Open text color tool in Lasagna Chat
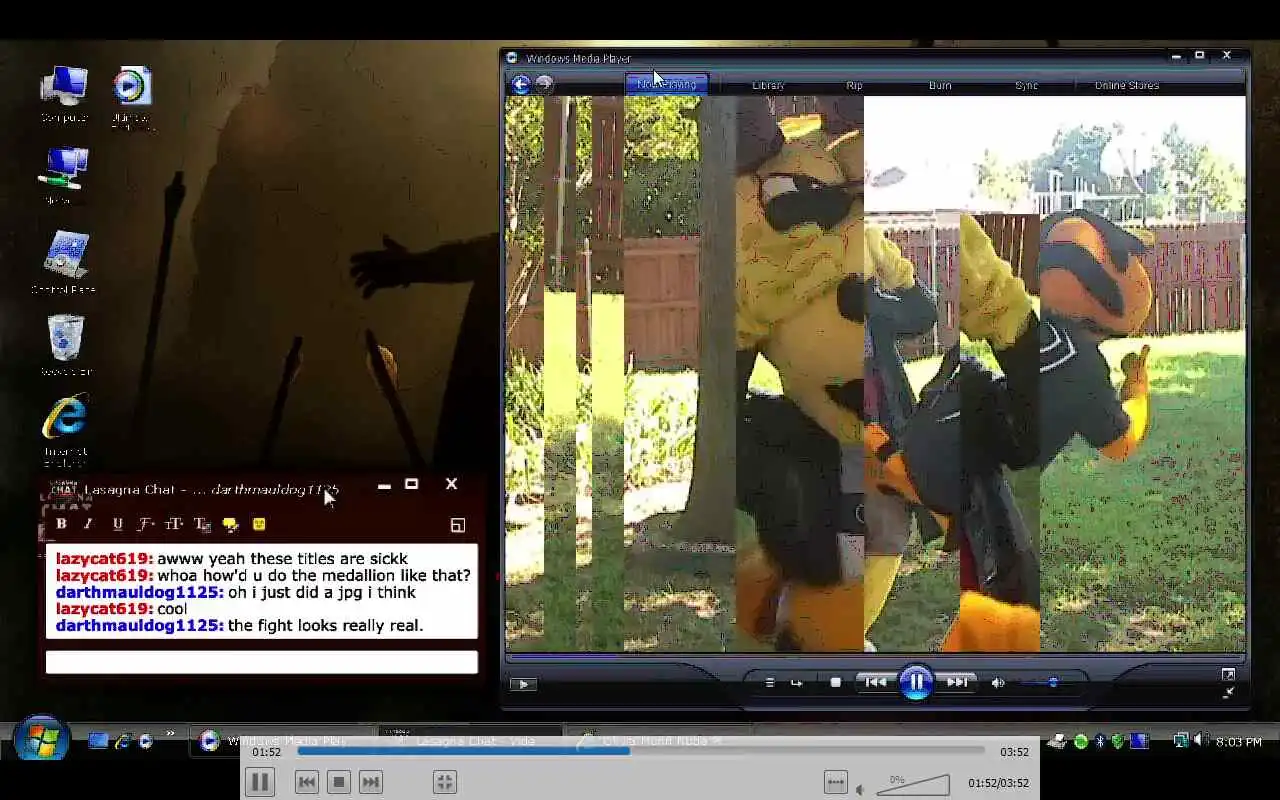This screenshot has height=800, width=1280. tap(202, 524)
